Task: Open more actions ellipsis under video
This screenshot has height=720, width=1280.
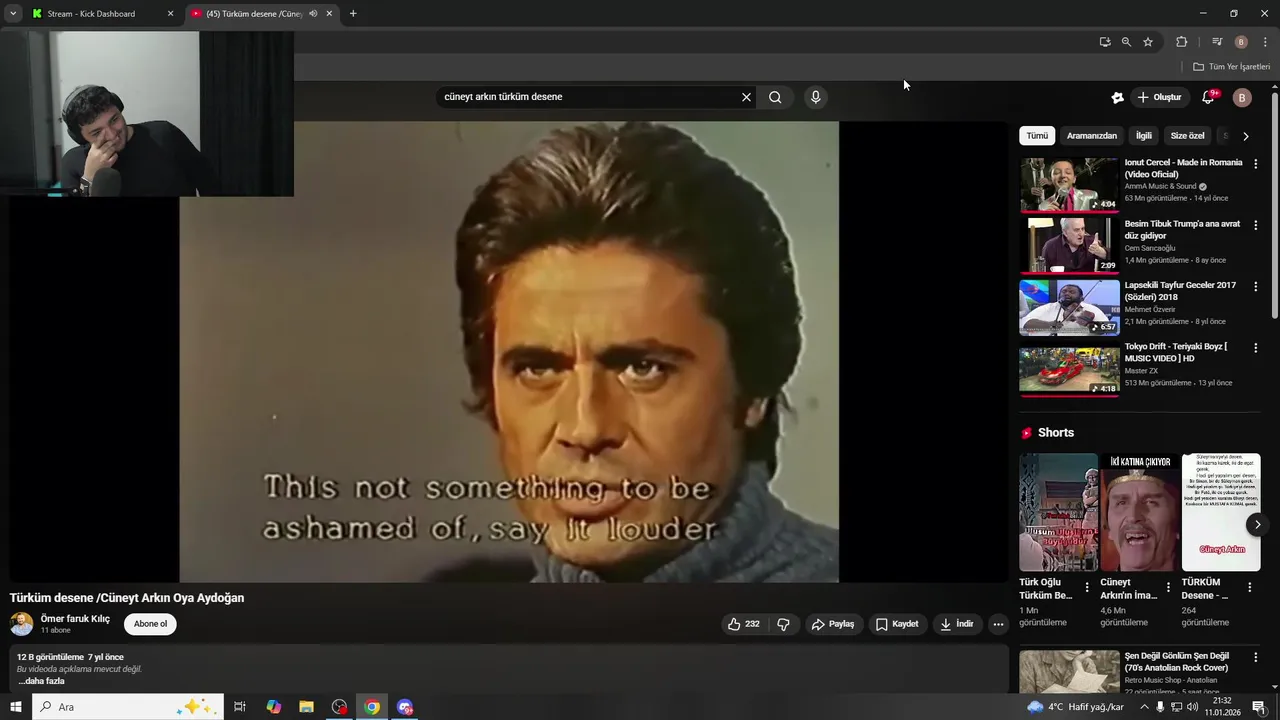Action: [998, 624]
